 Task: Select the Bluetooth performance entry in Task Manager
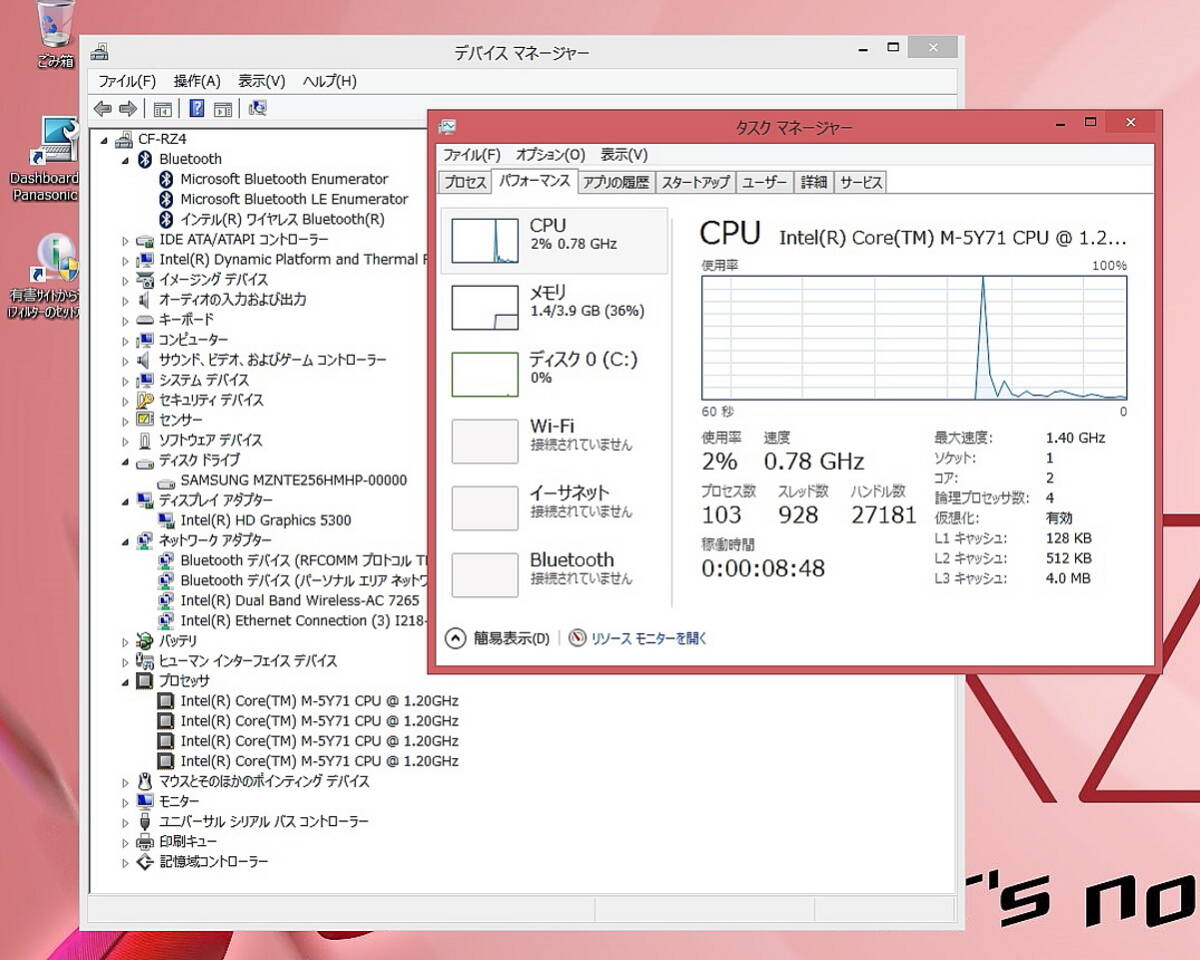click(x=554, y=575)
